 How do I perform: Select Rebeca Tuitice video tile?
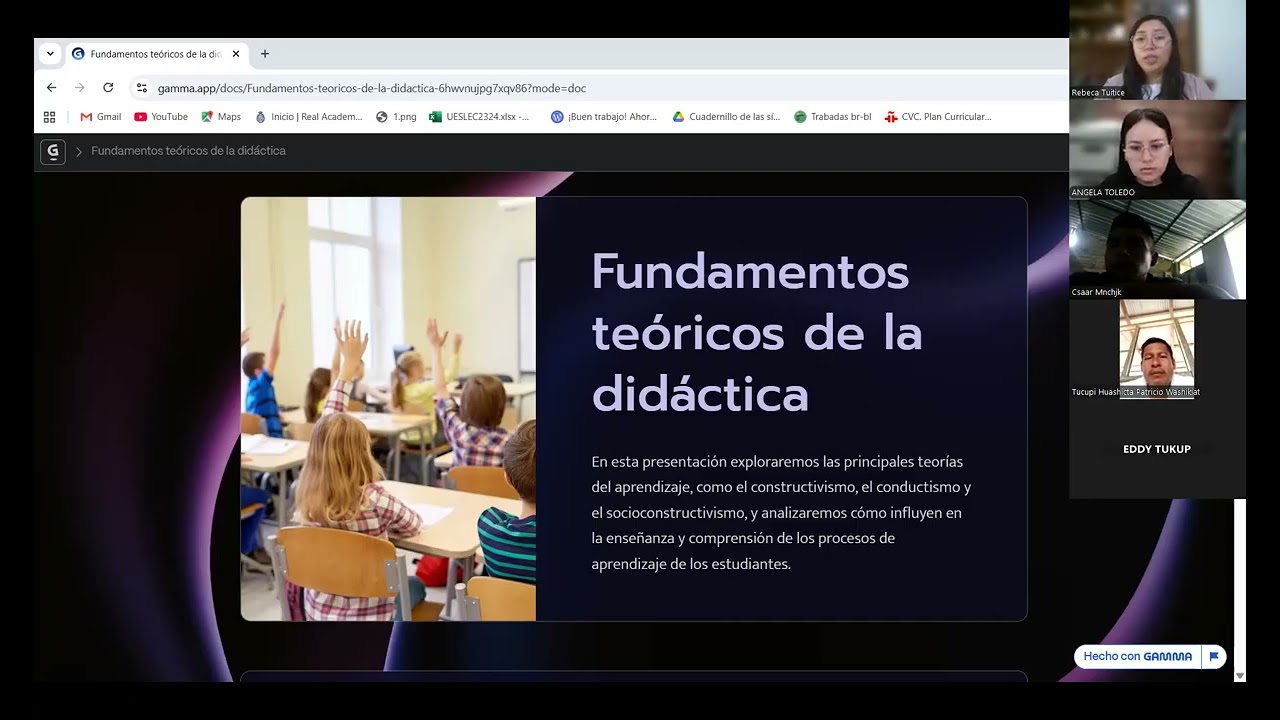pos(1157,50)
